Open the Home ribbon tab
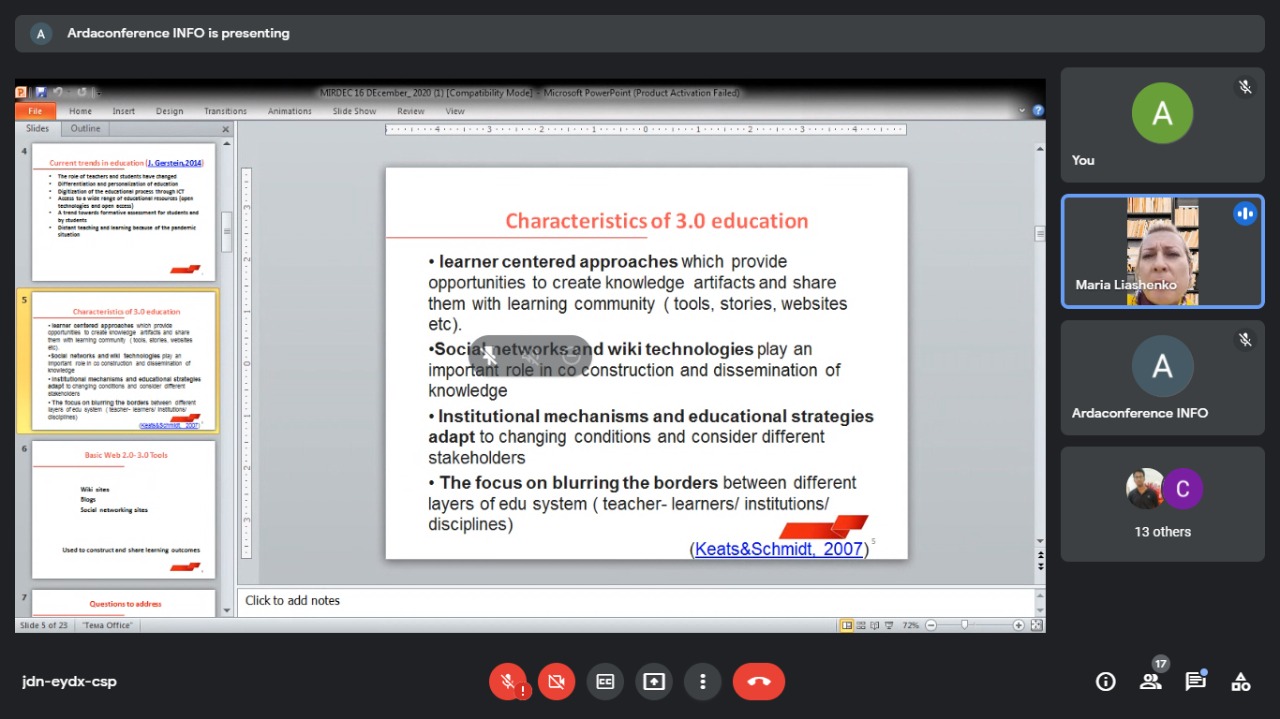This screenshot has height=719, width=1280. [x=80, y=111]
